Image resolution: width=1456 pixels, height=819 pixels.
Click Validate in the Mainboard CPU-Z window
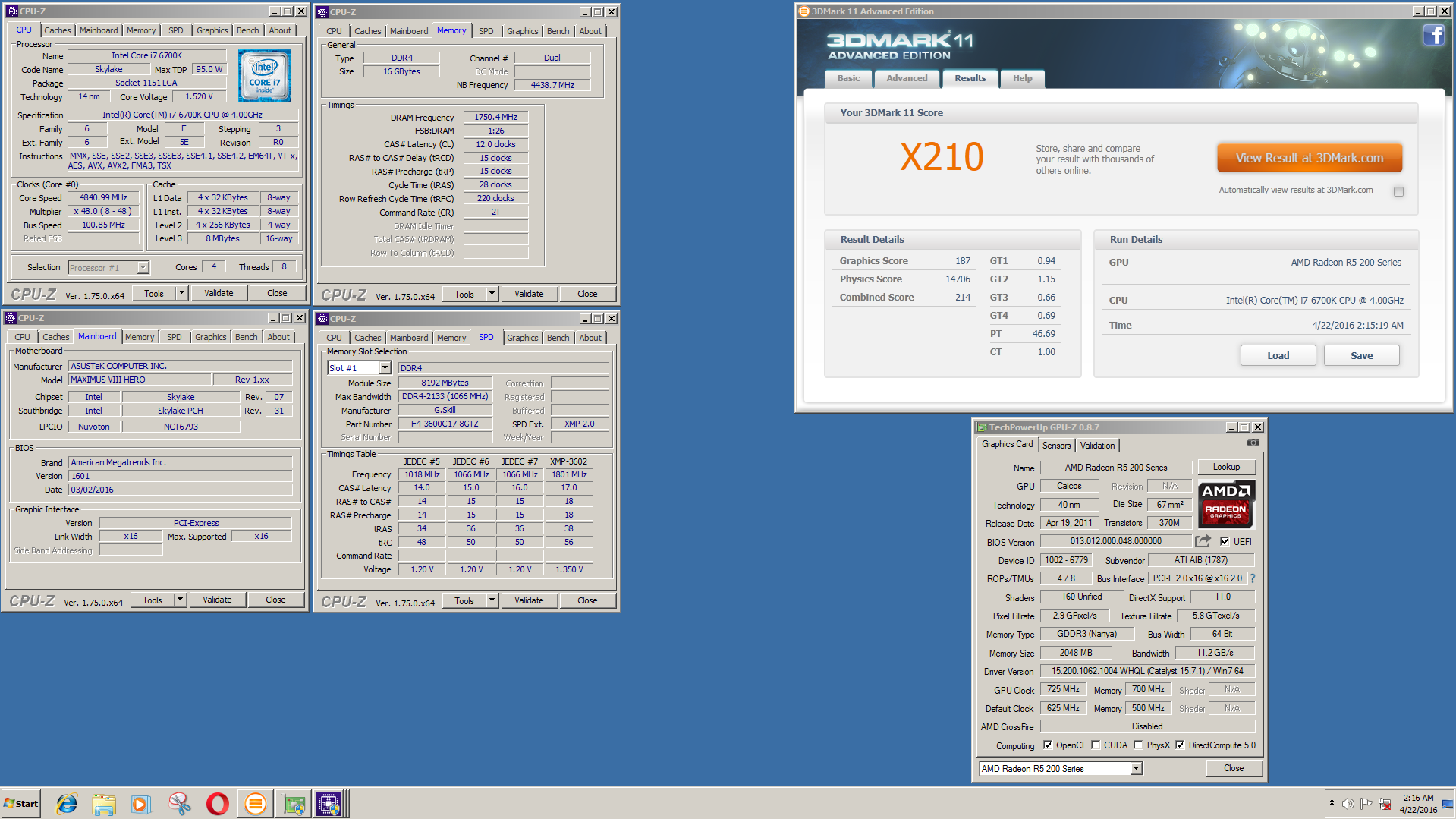point(217,600)
